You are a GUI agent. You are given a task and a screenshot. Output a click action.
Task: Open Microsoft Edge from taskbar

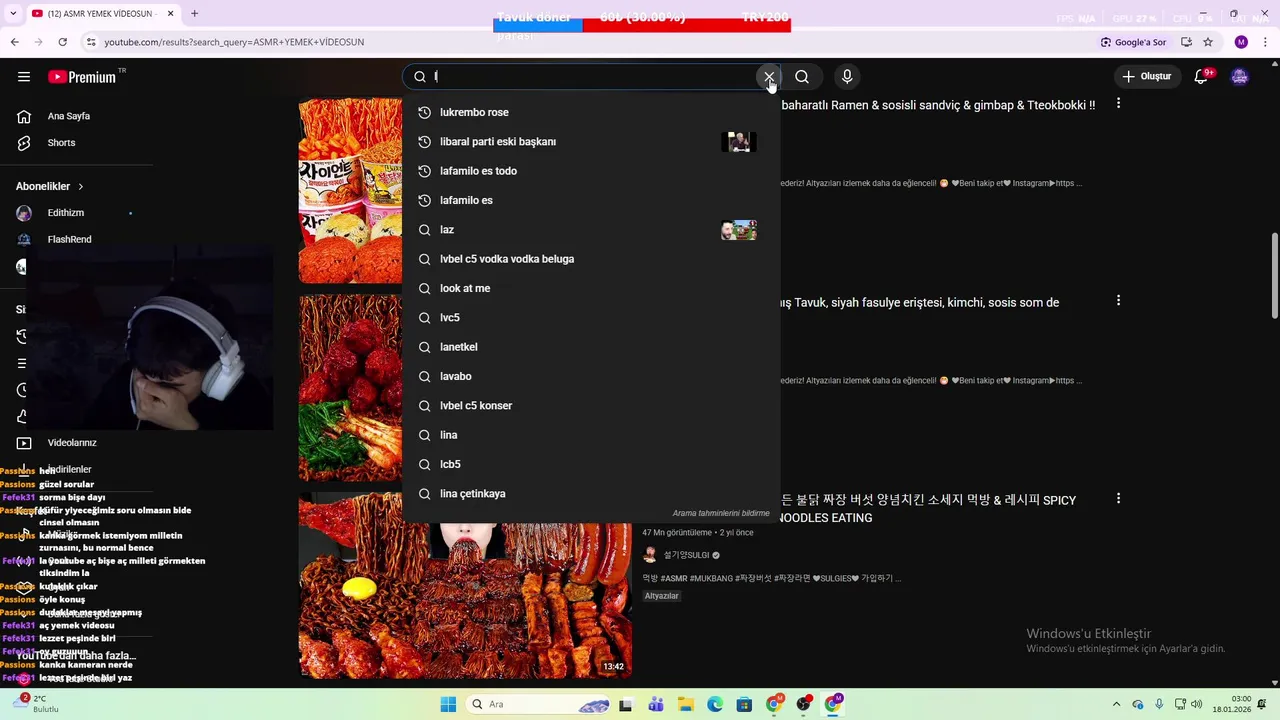[x=715, y=704]
